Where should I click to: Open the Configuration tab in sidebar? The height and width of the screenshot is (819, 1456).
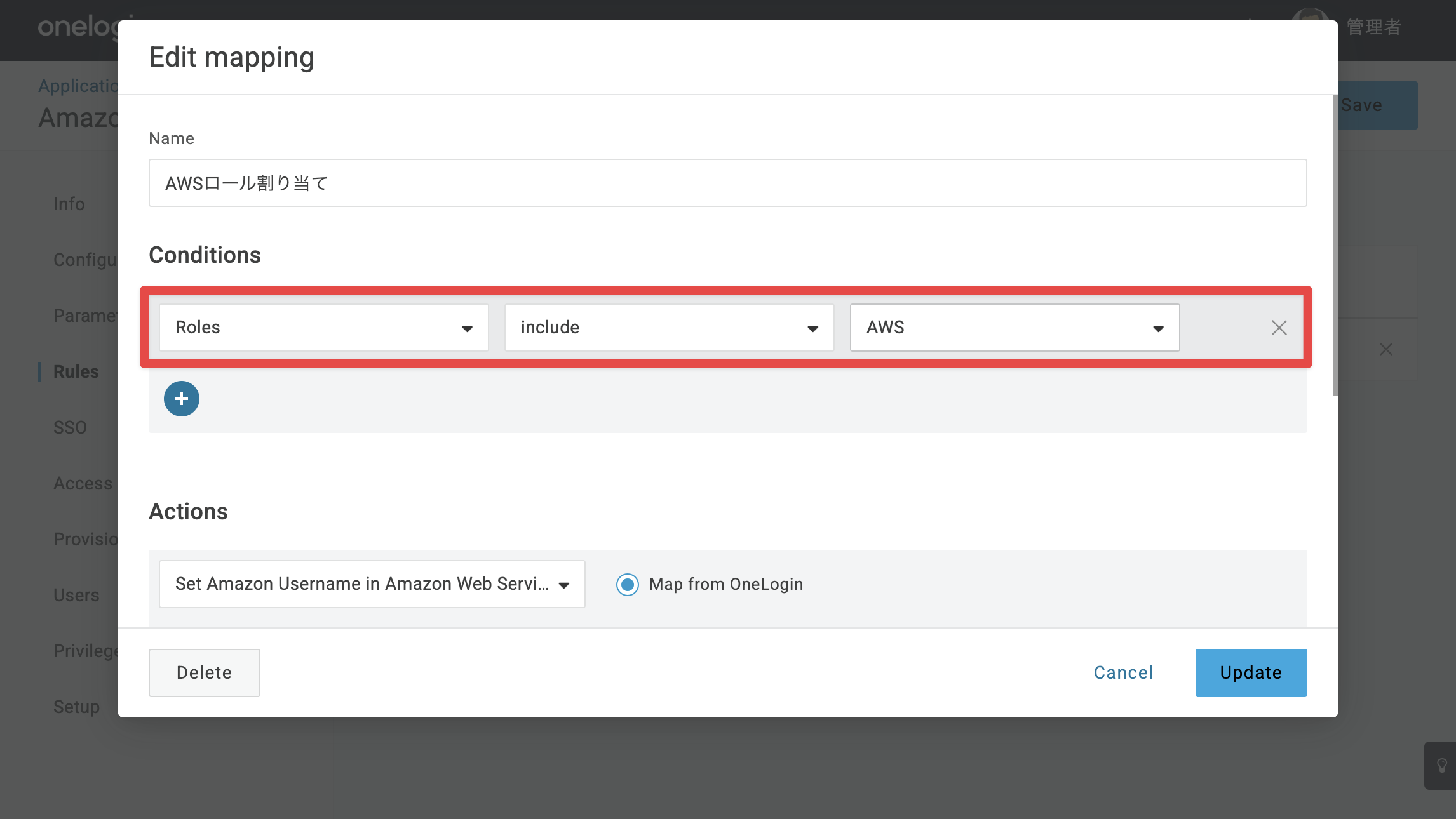click(x=85, y=260)
